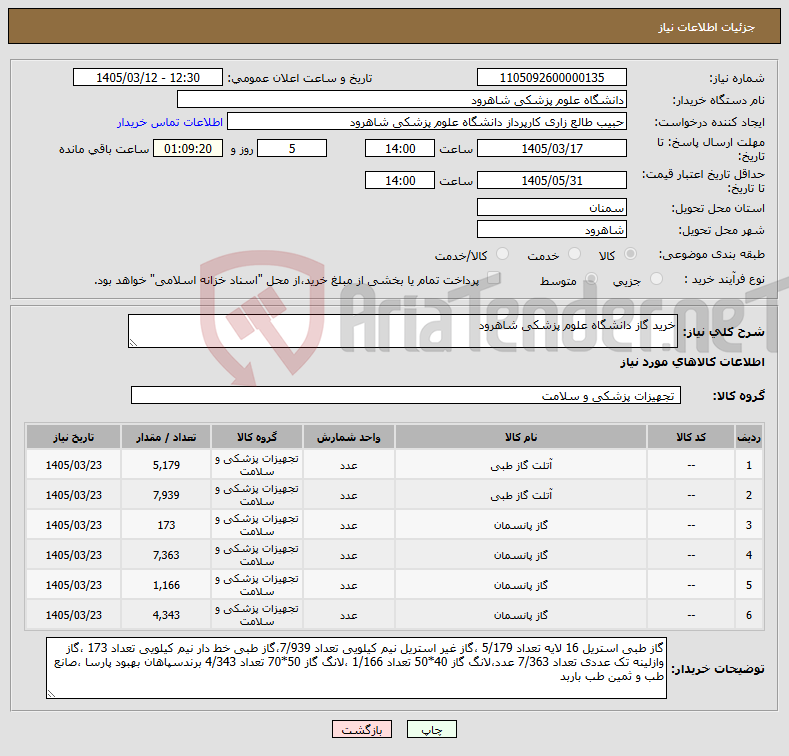Screen dimensions: 789x756
Task: Click the گروه کالا field
Action: [406, 396]
